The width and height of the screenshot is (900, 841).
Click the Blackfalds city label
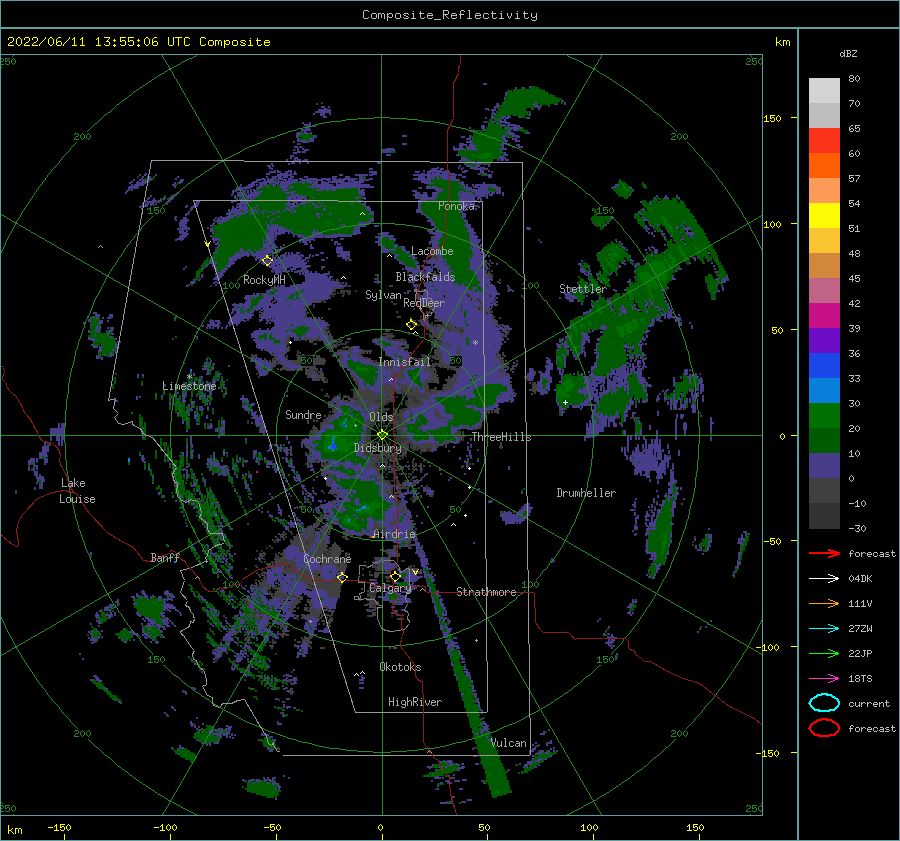pyautogui.click(x=425, y=277)
